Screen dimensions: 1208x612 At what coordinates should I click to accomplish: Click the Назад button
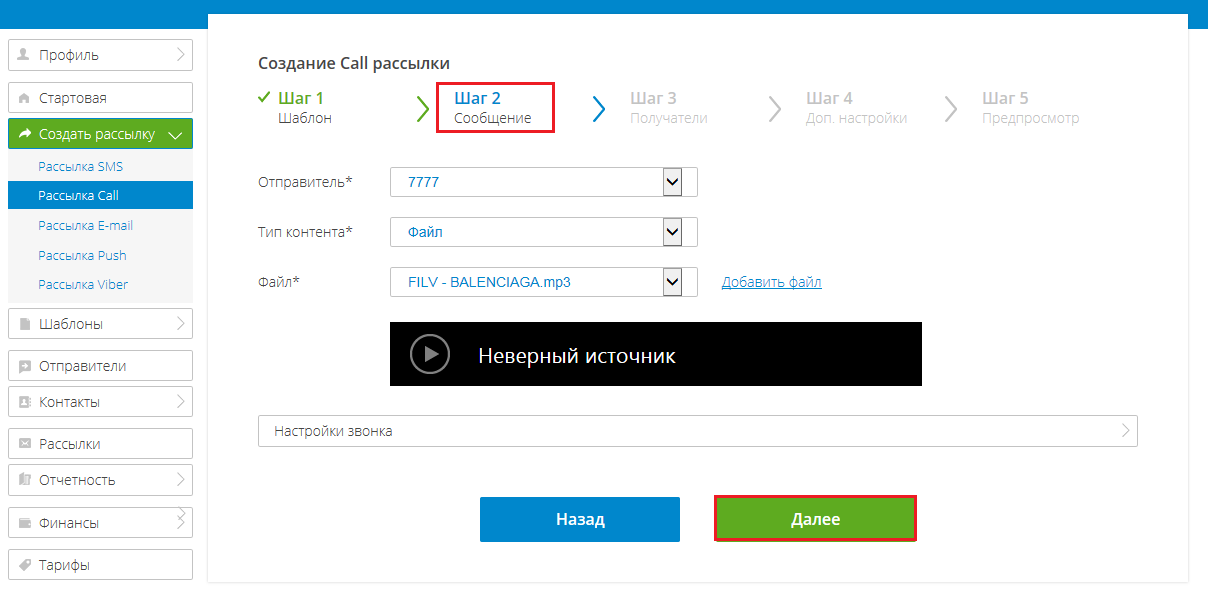click(580, 520)
